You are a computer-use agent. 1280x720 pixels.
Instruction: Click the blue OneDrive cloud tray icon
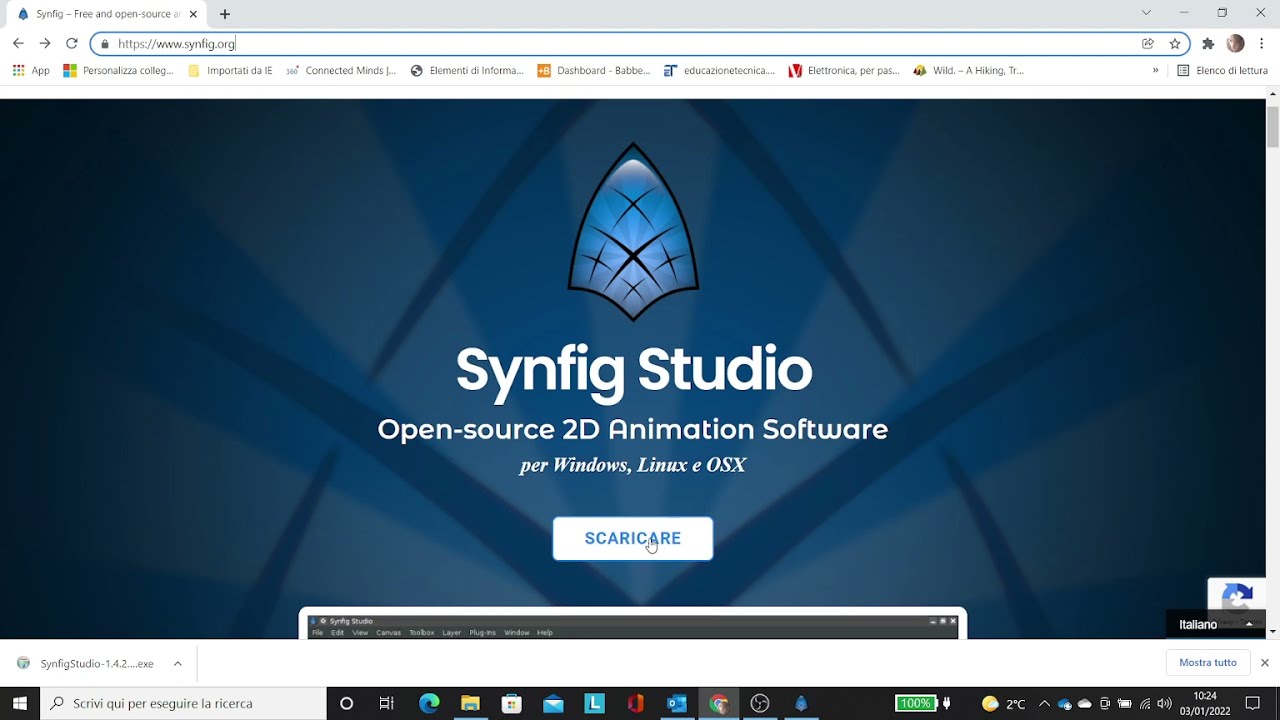click(x=1064, y=704)
